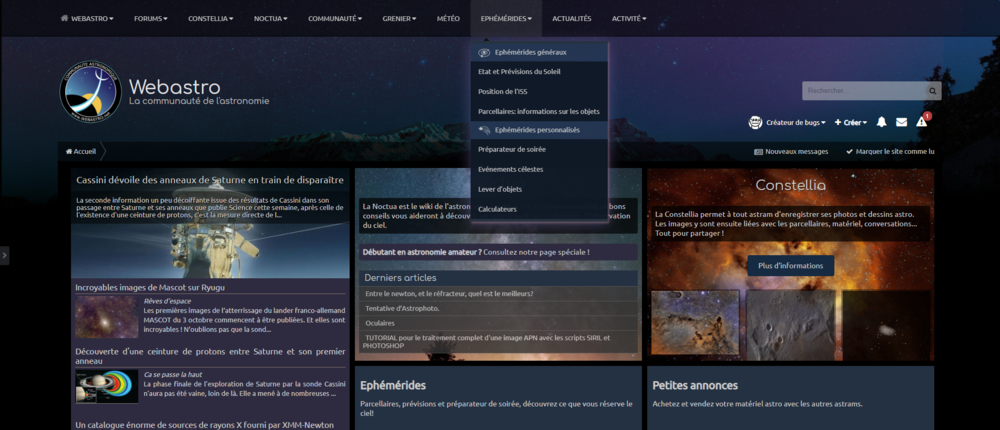This screenshot has width=1000, height=430.
Task: Open the NOCTUA dropdown menu
Action: coord(270,19)
